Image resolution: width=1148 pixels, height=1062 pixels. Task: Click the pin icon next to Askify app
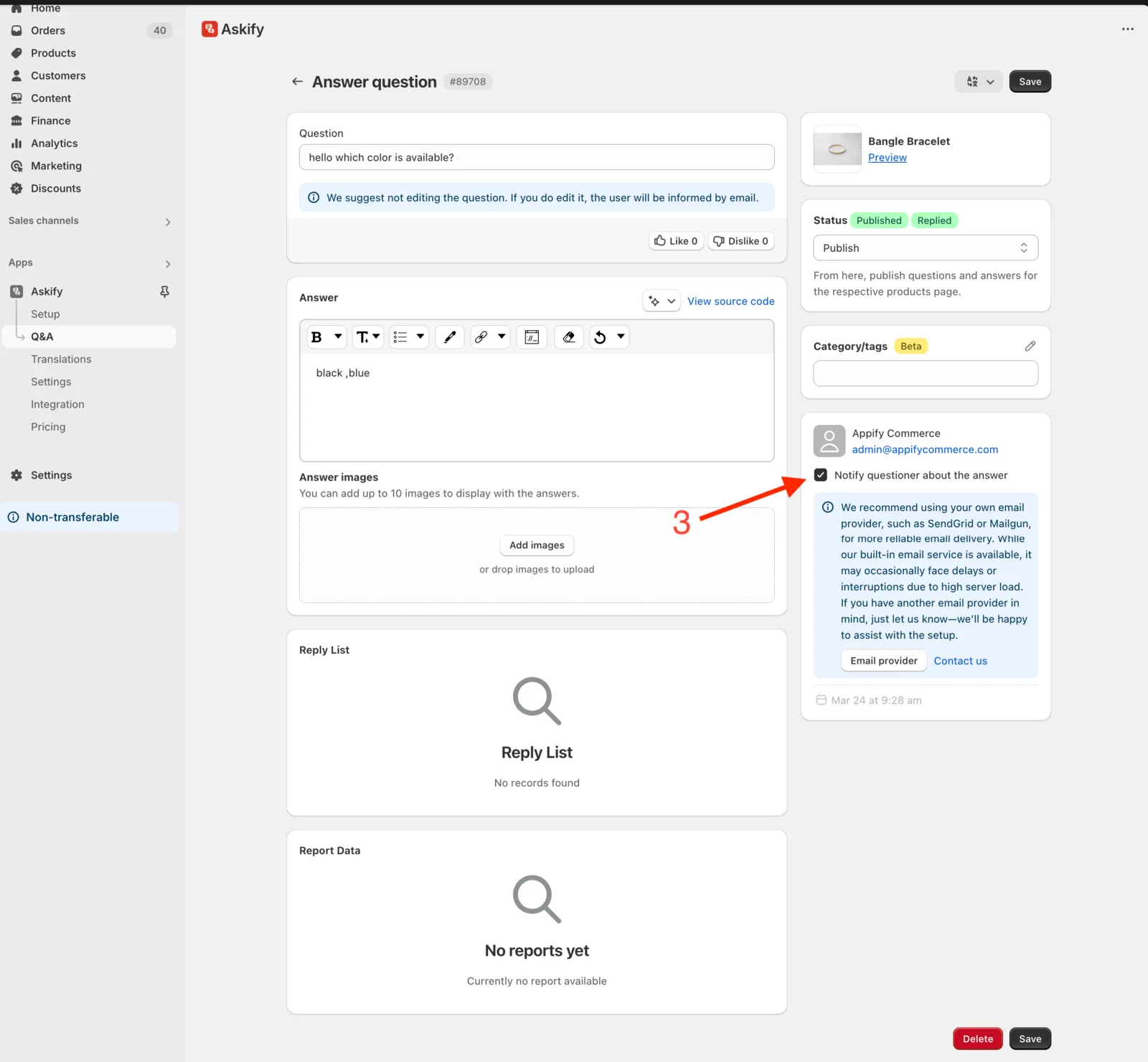tap(164, 291)
